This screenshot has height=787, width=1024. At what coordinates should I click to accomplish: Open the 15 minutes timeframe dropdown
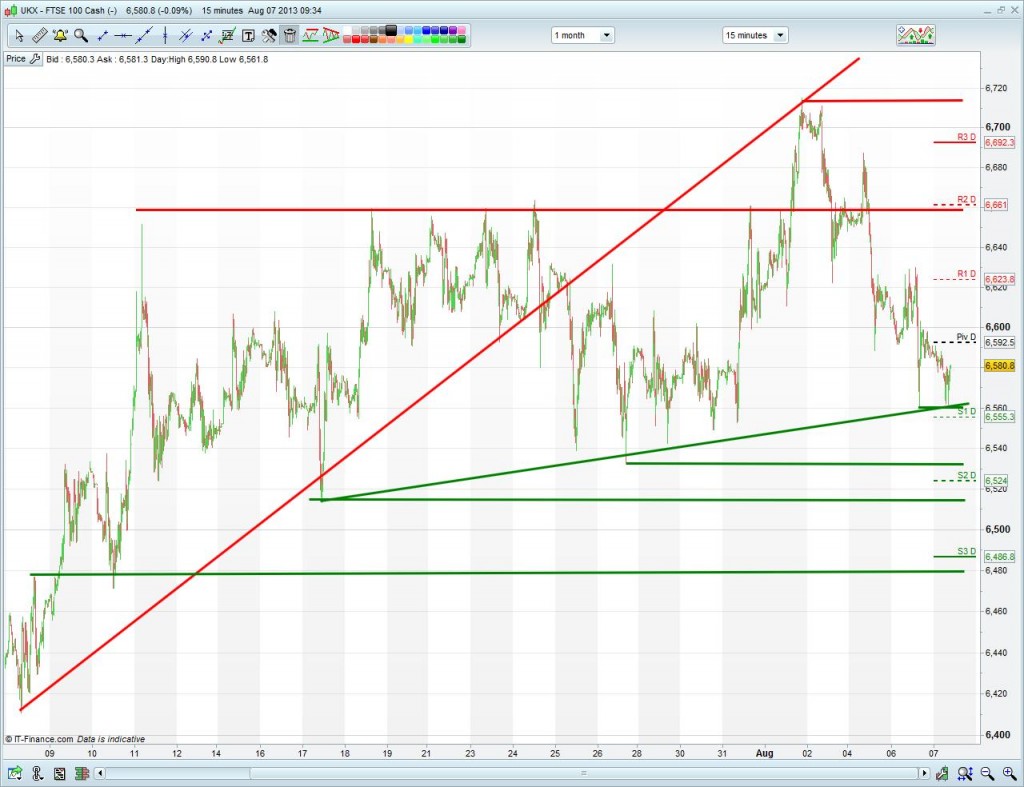pos(755,35)
